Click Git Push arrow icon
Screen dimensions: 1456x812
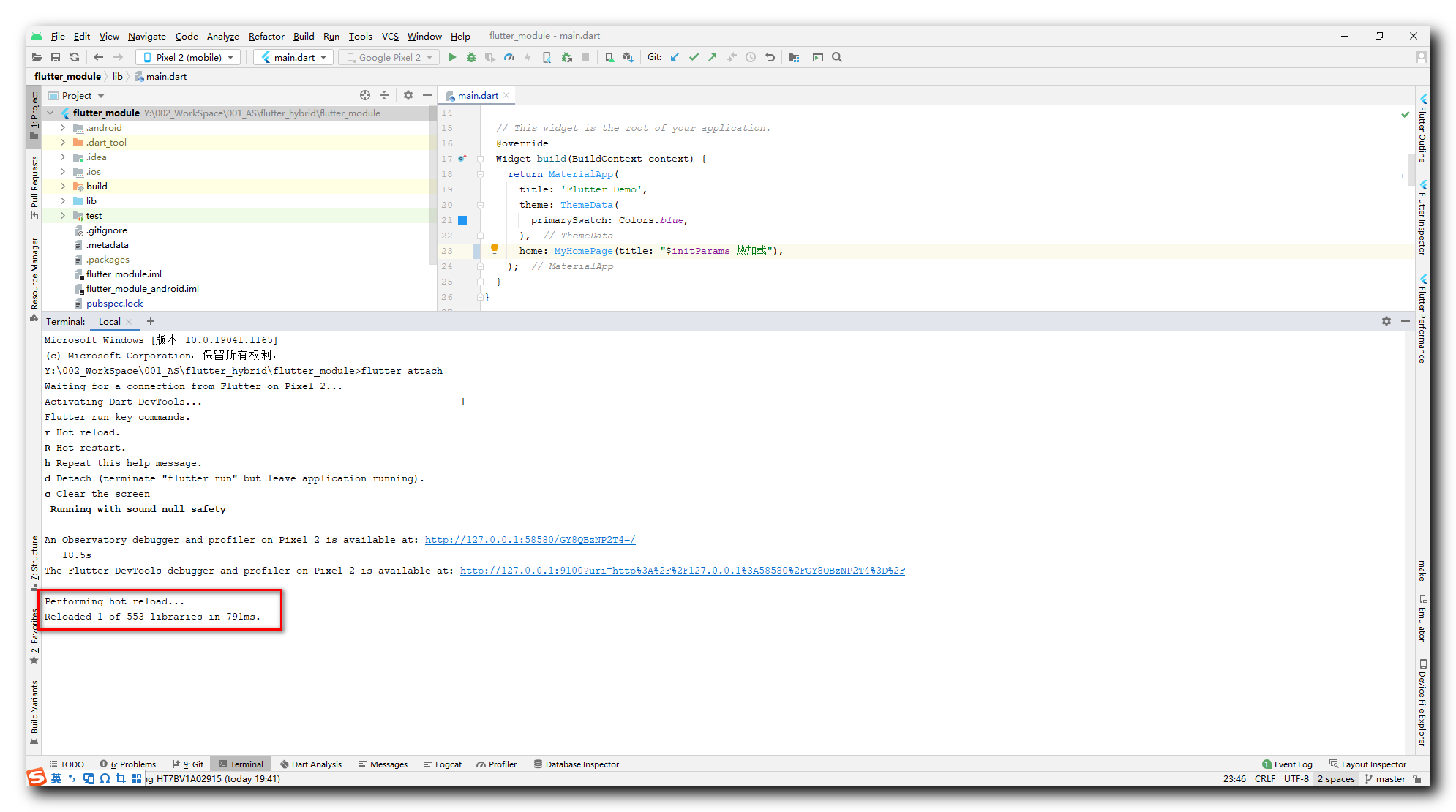click(x=712, y=57)
